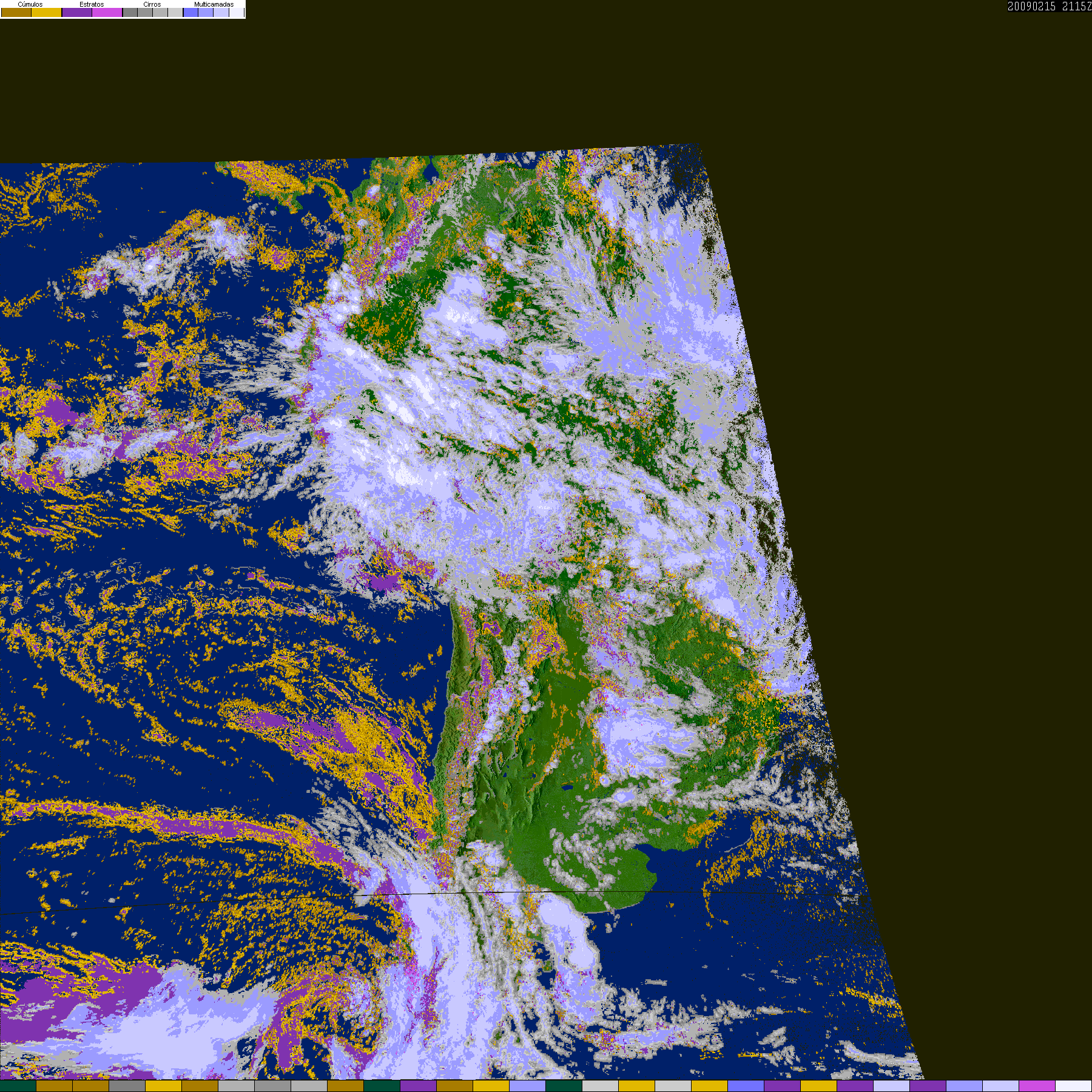1092x1092 pixels.
Task: Pick the pale lavender third Multicamadas swatch
Action: [x=221, y=13]
